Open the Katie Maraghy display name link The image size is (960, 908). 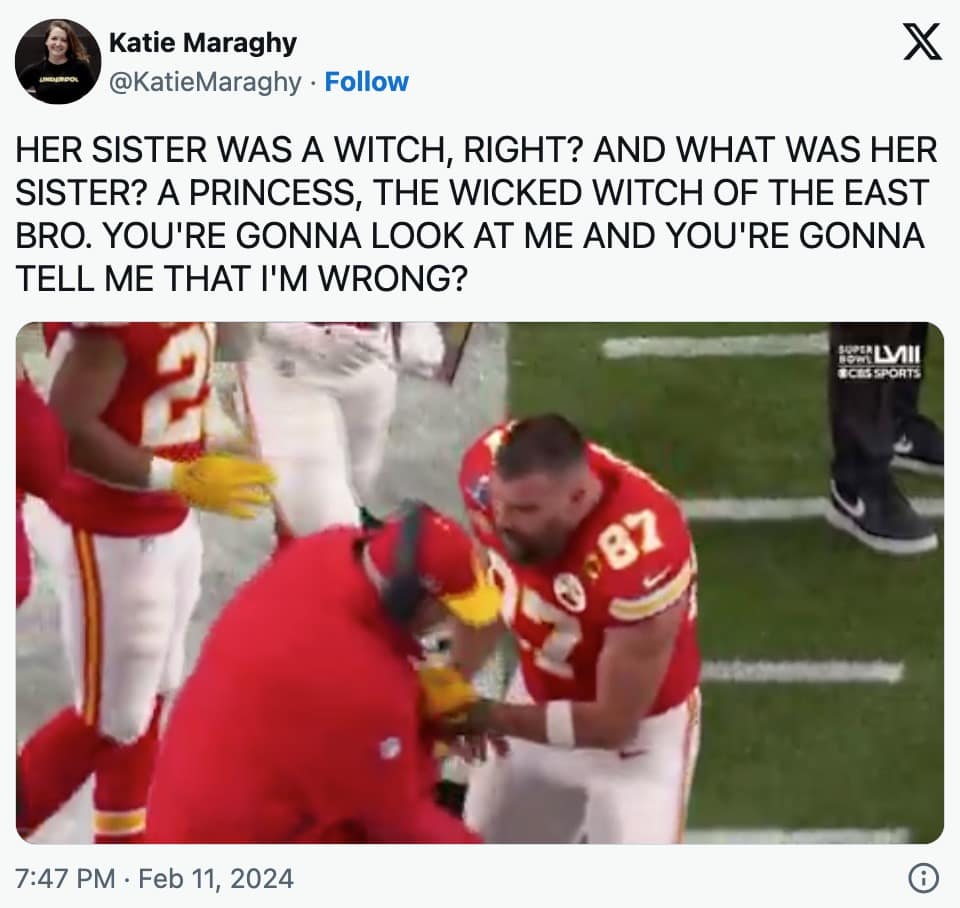pyautogui.click(x=203, y=43)
